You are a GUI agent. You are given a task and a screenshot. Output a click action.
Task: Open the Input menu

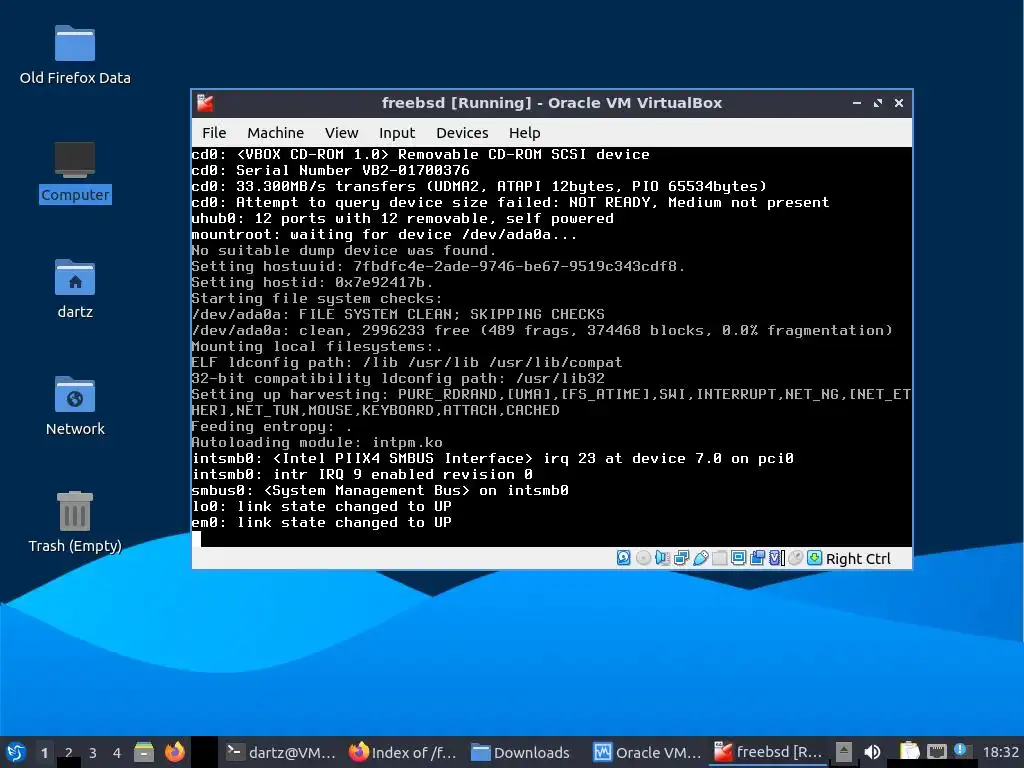[397, 133]
